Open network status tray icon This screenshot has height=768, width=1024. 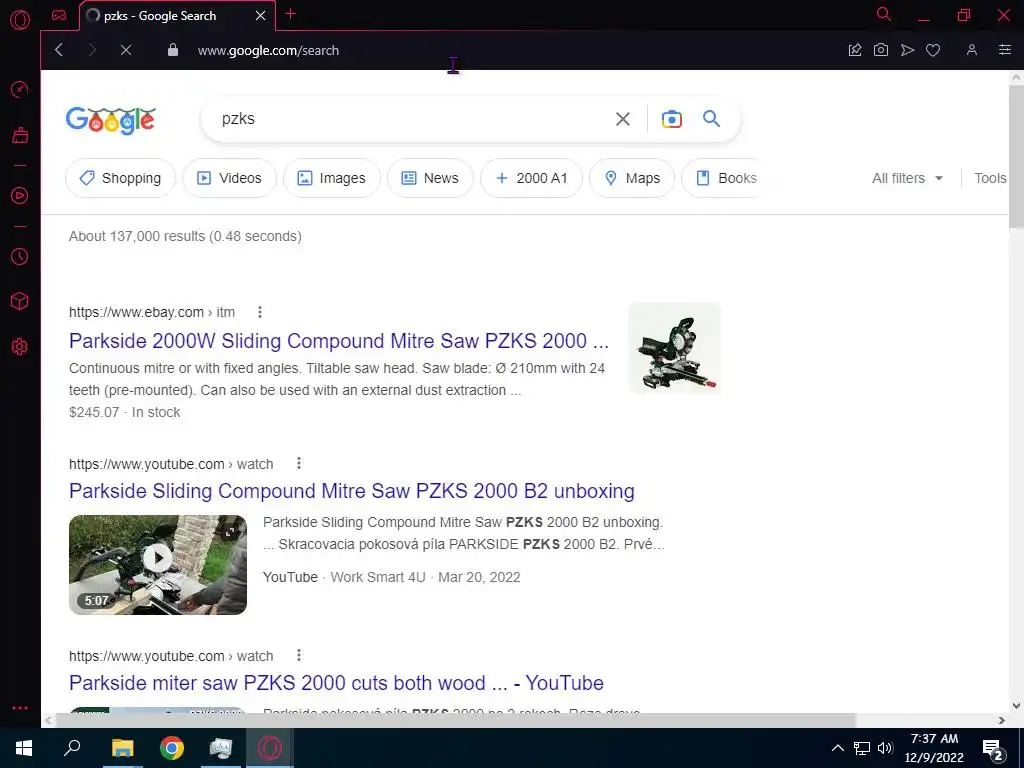pos(862,748)
